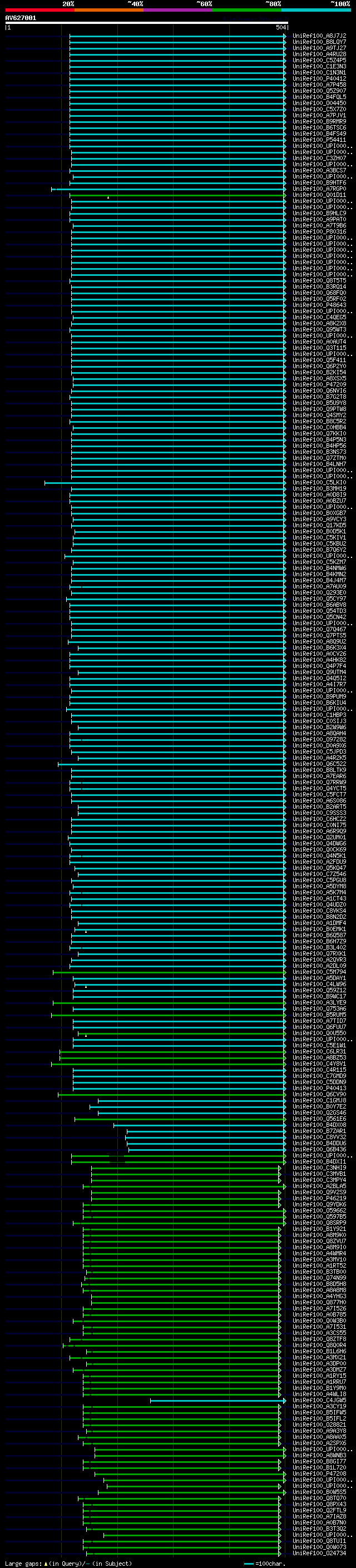
Task: Select the hit label UniRef100_C4JGW5
Action: [319, 1400]
